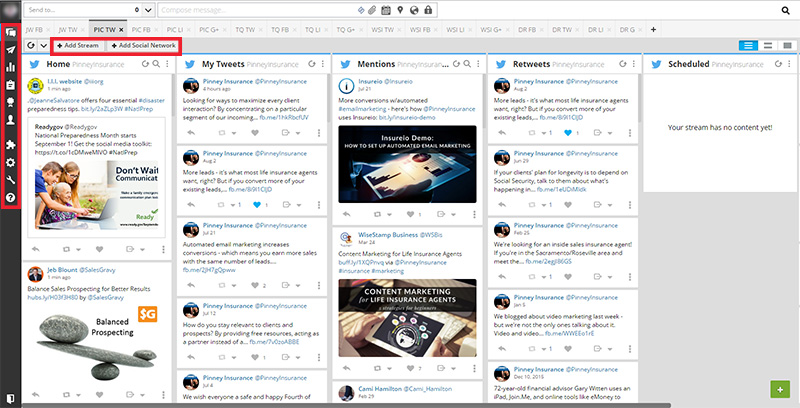The height and width of the screenshot is (408, 800).
Task: Open the App Directory puzzle icon
Action: pos(10,145)
